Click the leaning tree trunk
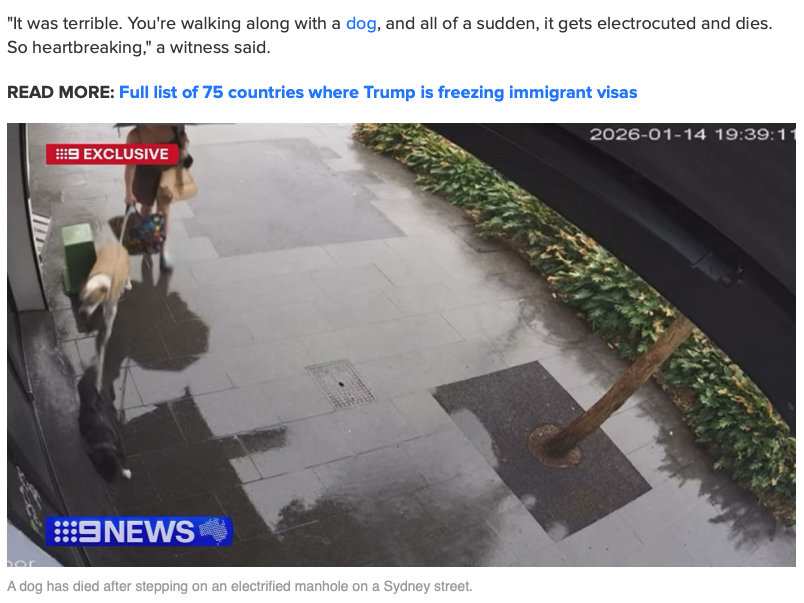Screen dimensions: 804x603 pos(615,390)
